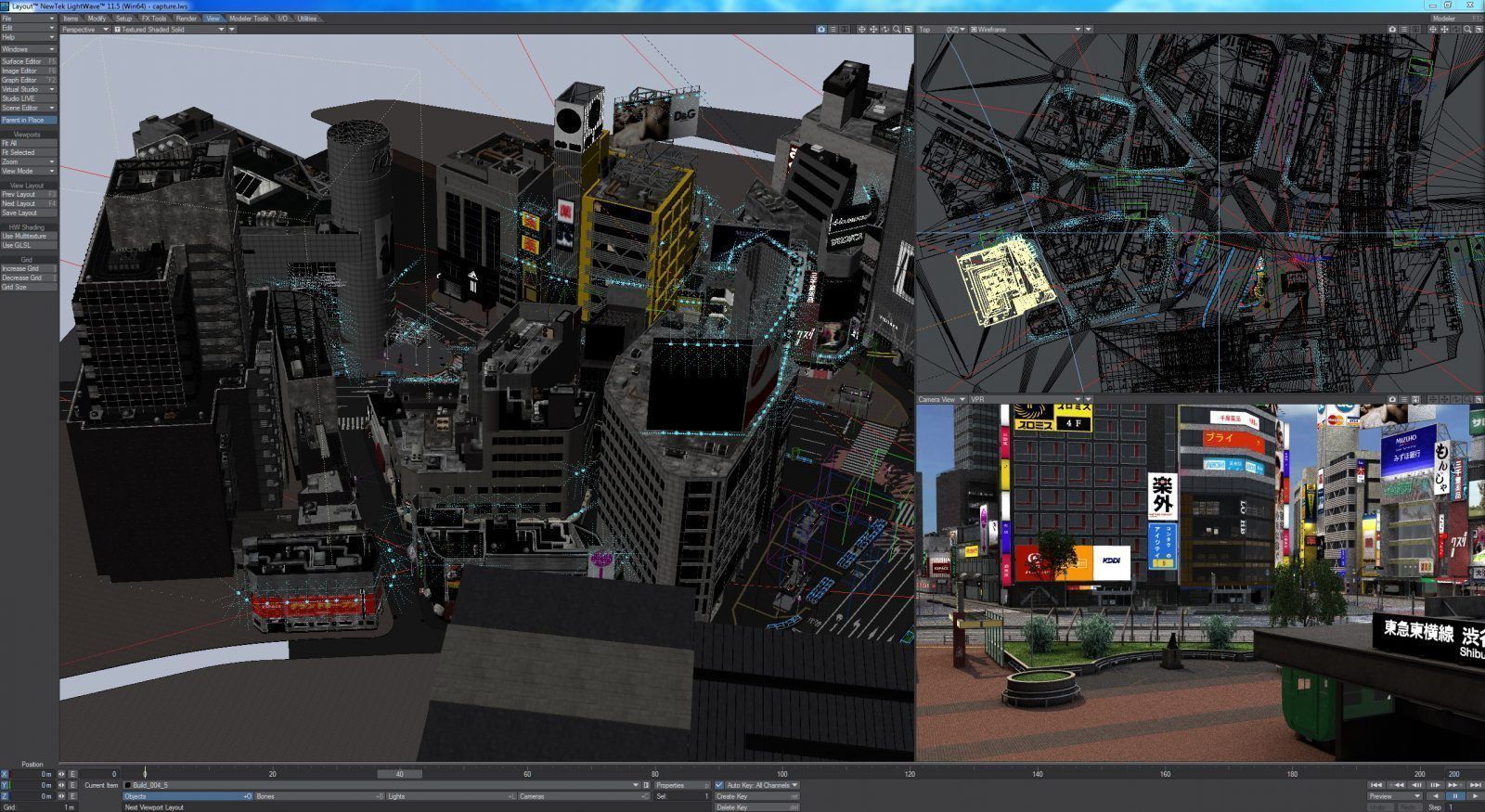Toggle Z channel button
Image resolution: width=1485 pixels, height=812 pixels.
(5, 796)
